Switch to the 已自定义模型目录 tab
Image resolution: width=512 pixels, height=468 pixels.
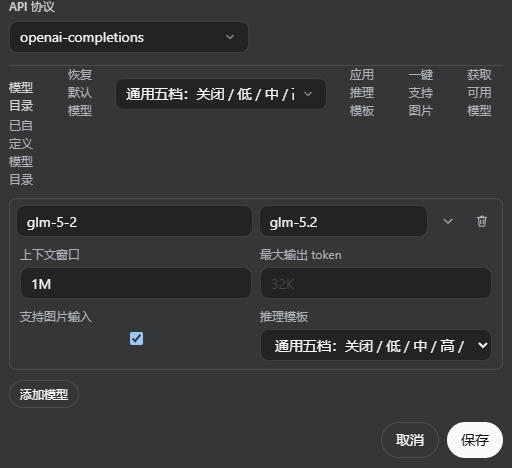click(21, 153)
